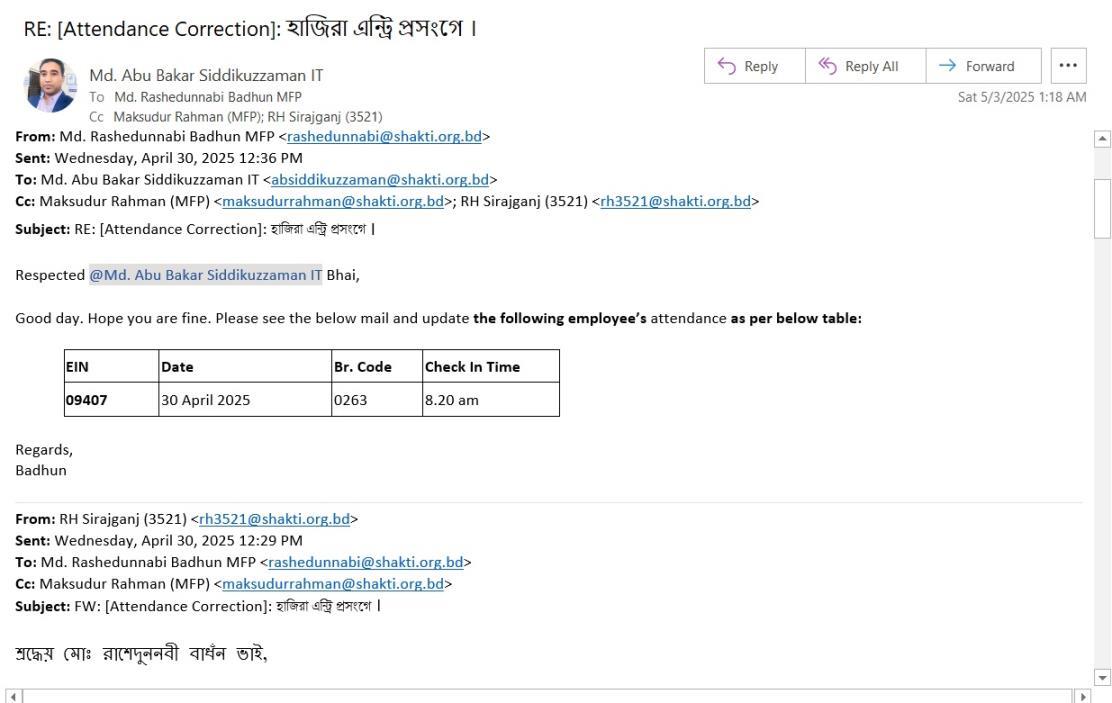This screenshot has height=703, width=1112.
Task: Open rashedunnabi@shakti.org.bd link in top From line
Action: [384, 136]
